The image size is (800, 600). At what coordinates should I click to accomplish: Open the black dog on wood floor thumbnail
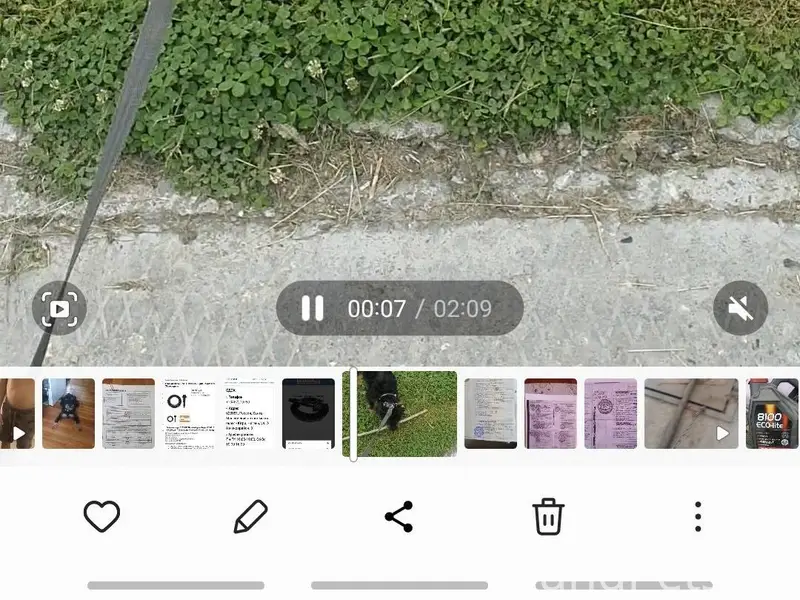pos(68,413)
